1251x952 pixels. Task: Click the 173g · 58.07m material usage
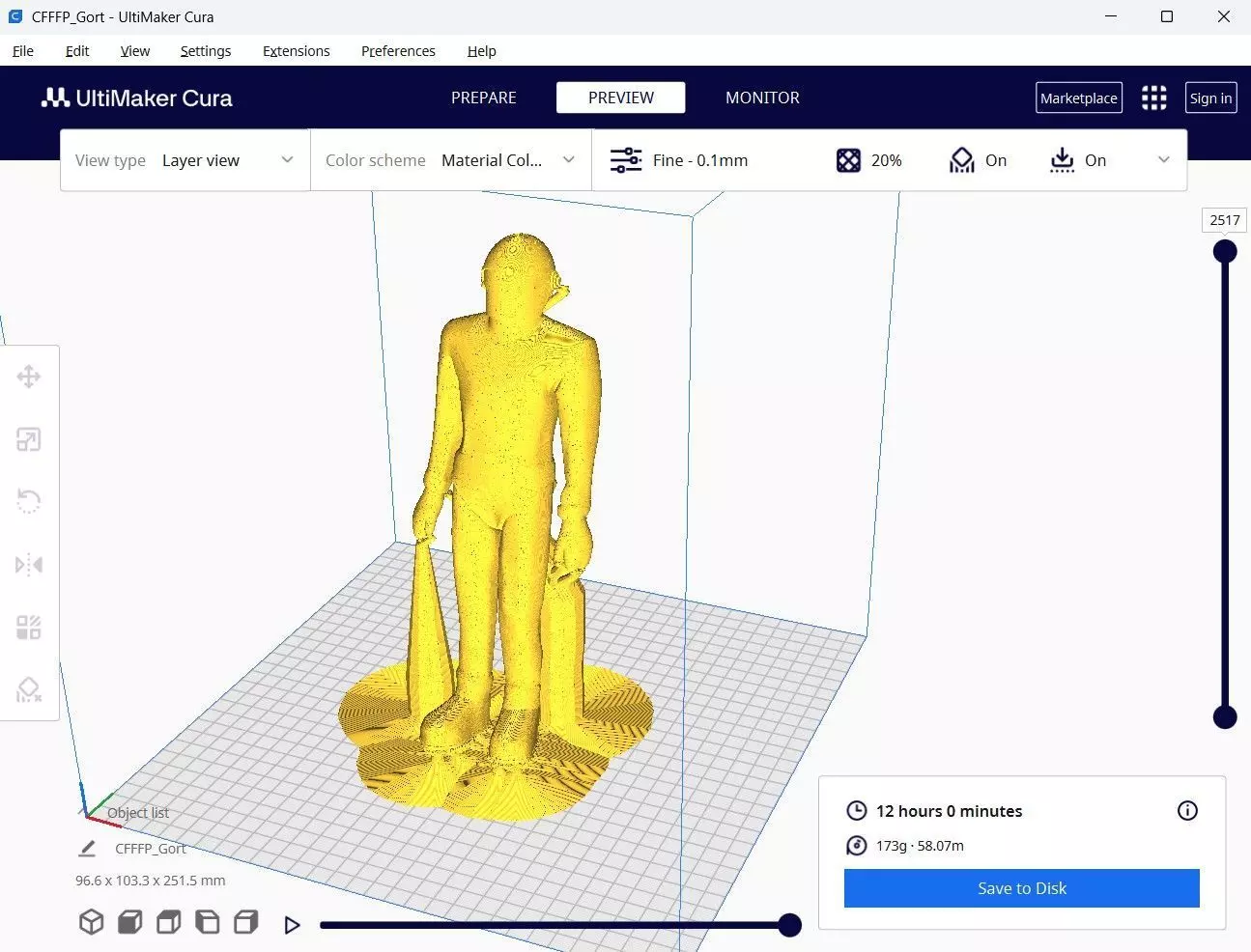click(920, 846)
